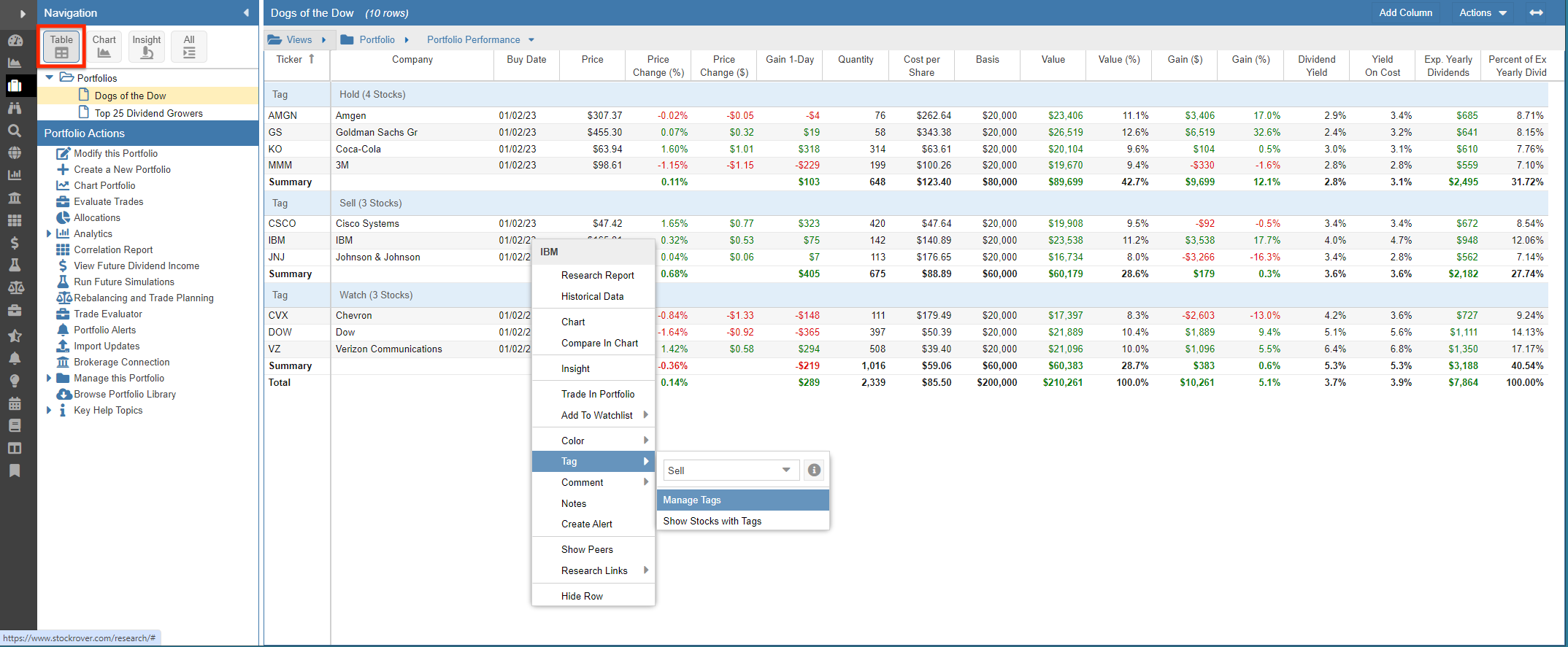This screenshot has width=1568, height=647.
Task: Select Historical Data from context menu
Action: [x=593, y=296]
